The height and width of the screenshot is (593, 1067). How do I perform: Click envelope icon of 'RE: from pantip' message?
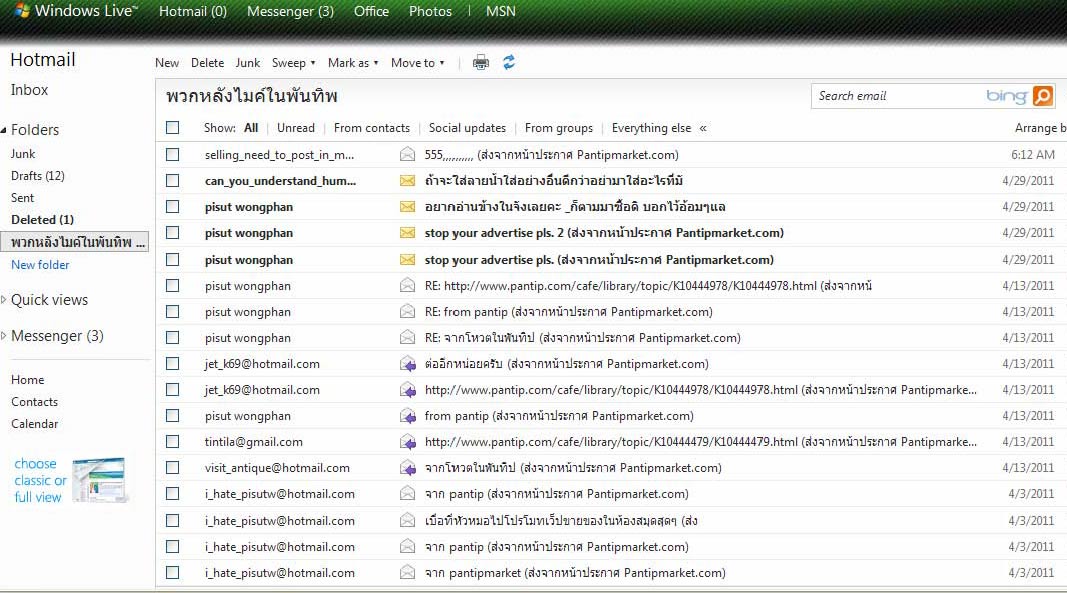coord(407,312)
